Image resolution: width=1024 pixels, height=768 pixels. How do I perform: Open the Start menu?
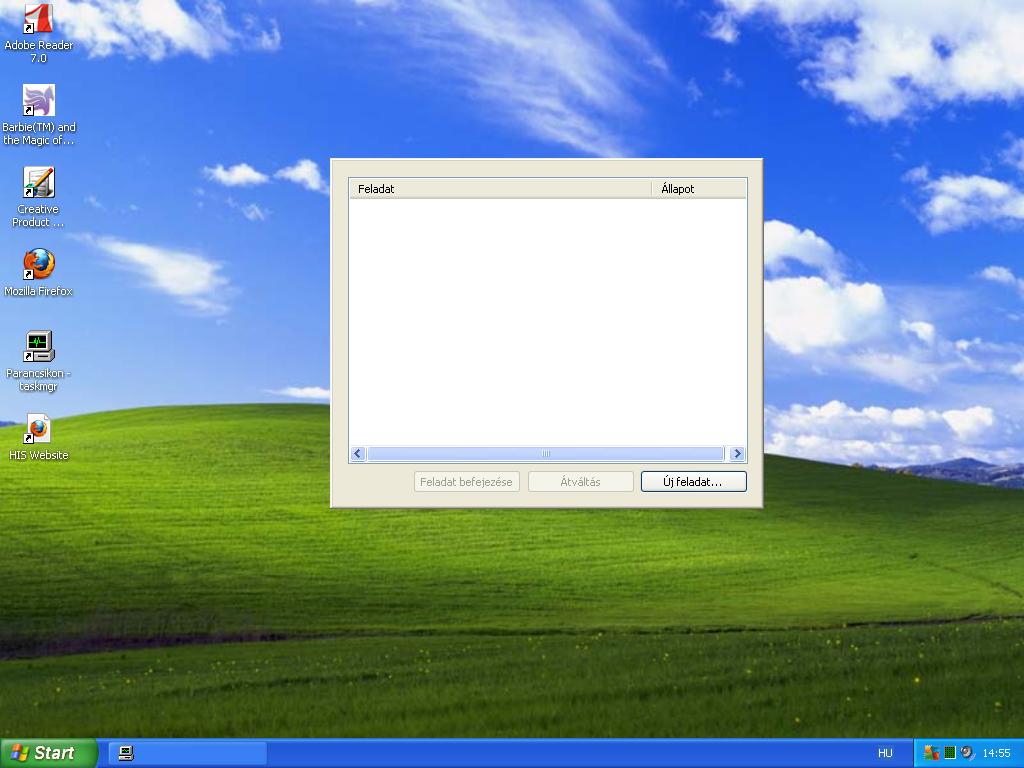(x=48, y=753)
